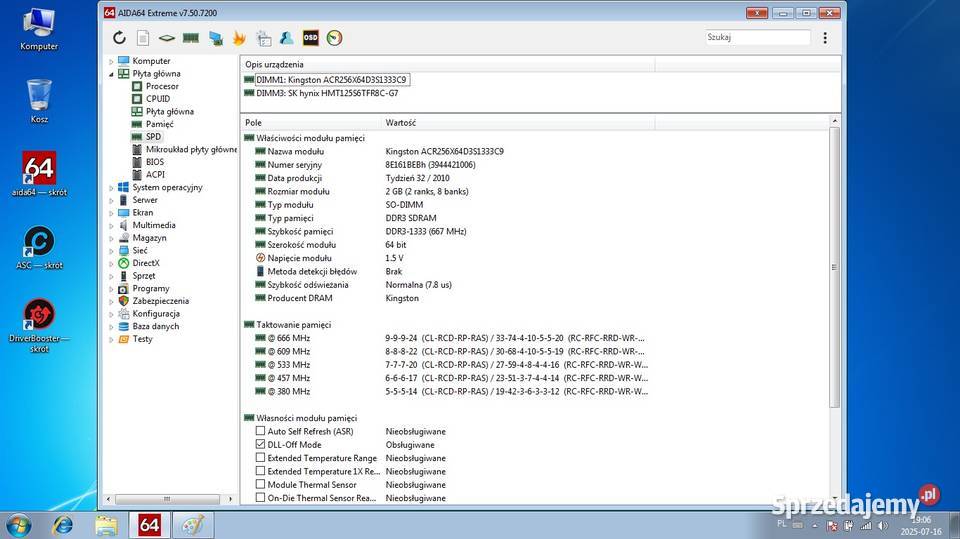Select Pamięć in the tree
This screenshot has height=539, width=960.
[x=159, y=124]
